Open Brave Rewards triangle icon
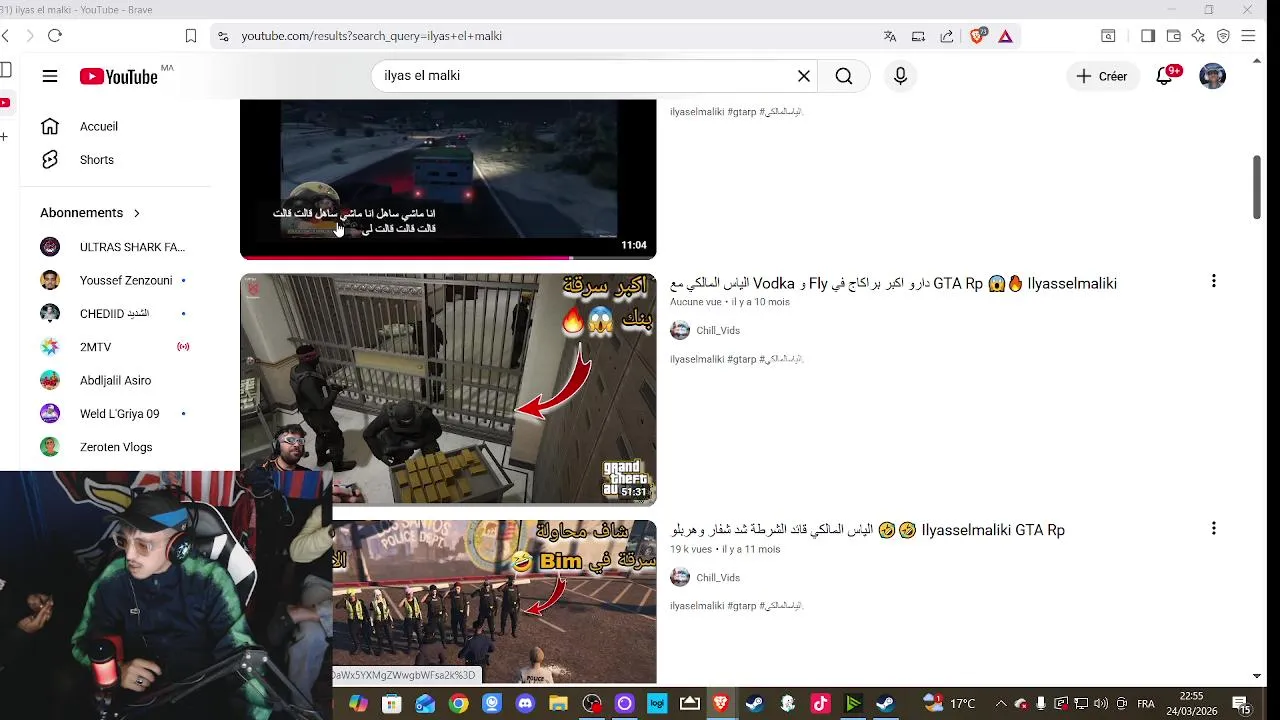The height and width of the screenshot is (720, 1280). point(1005,36)
